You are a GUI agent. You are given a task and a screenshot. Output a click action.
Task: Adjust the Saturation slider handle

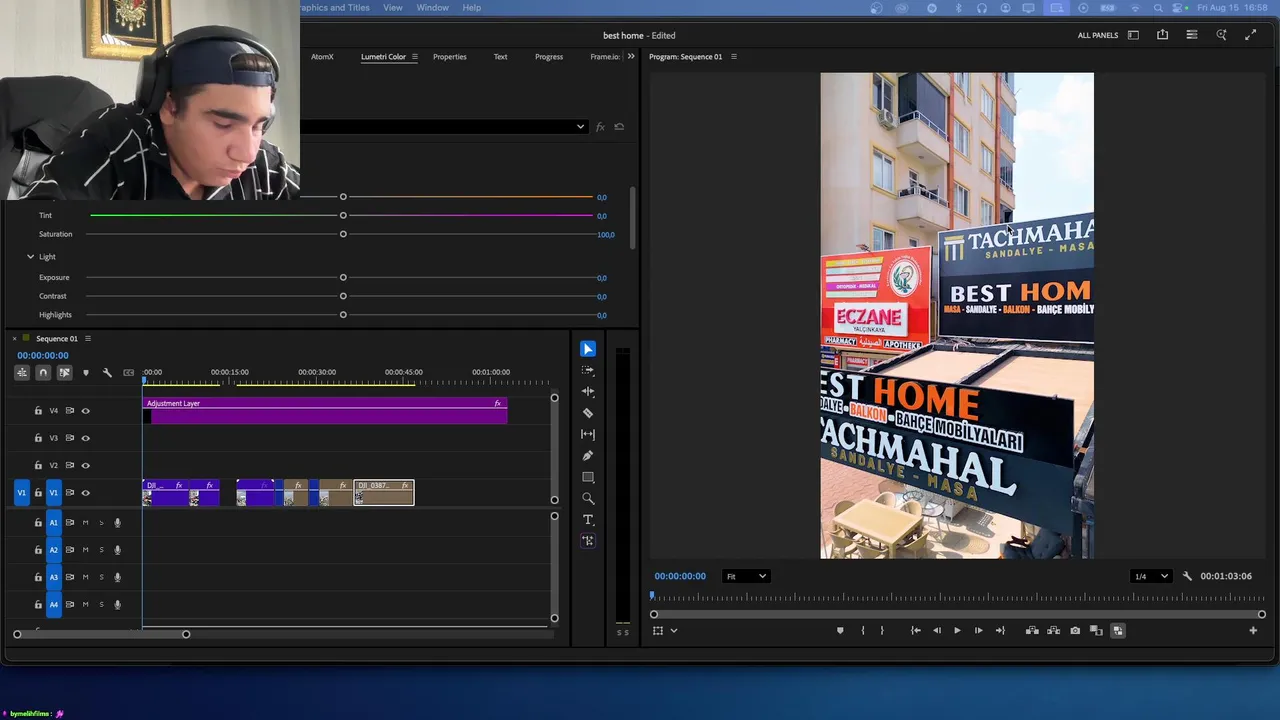point(343,234)
